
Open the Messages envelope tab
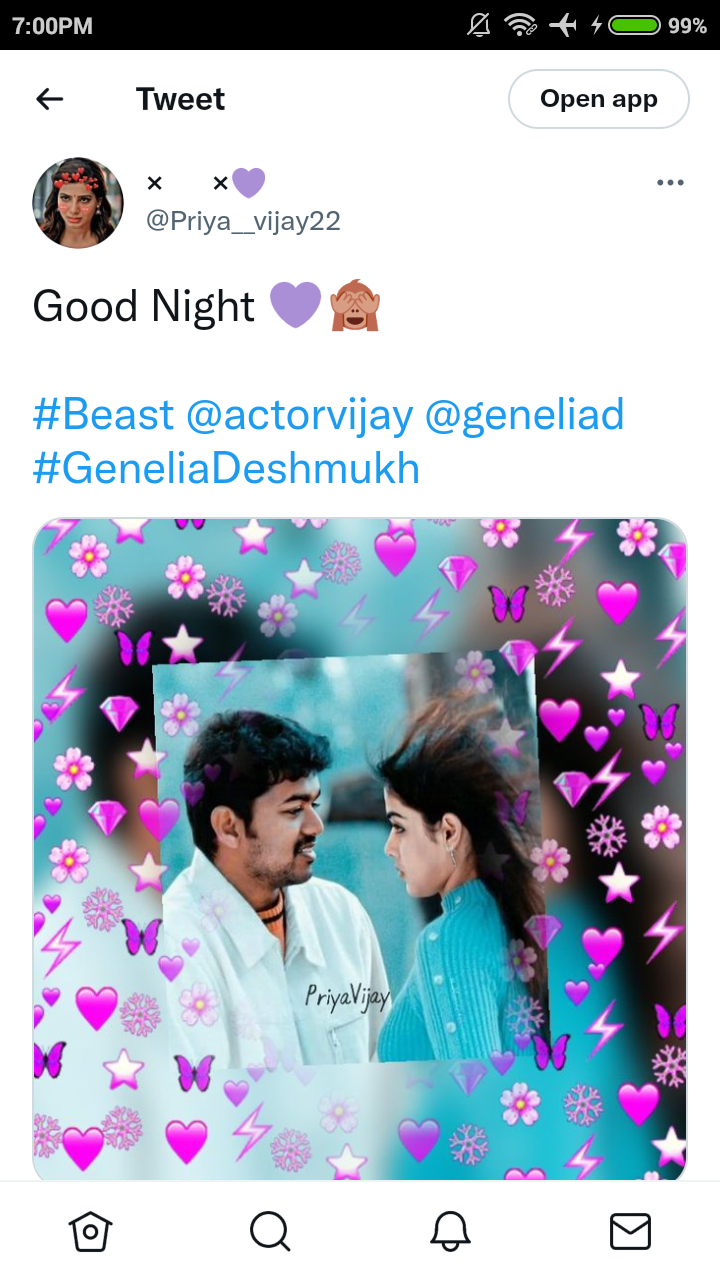pyautogui.click(x=630, y=1231)
